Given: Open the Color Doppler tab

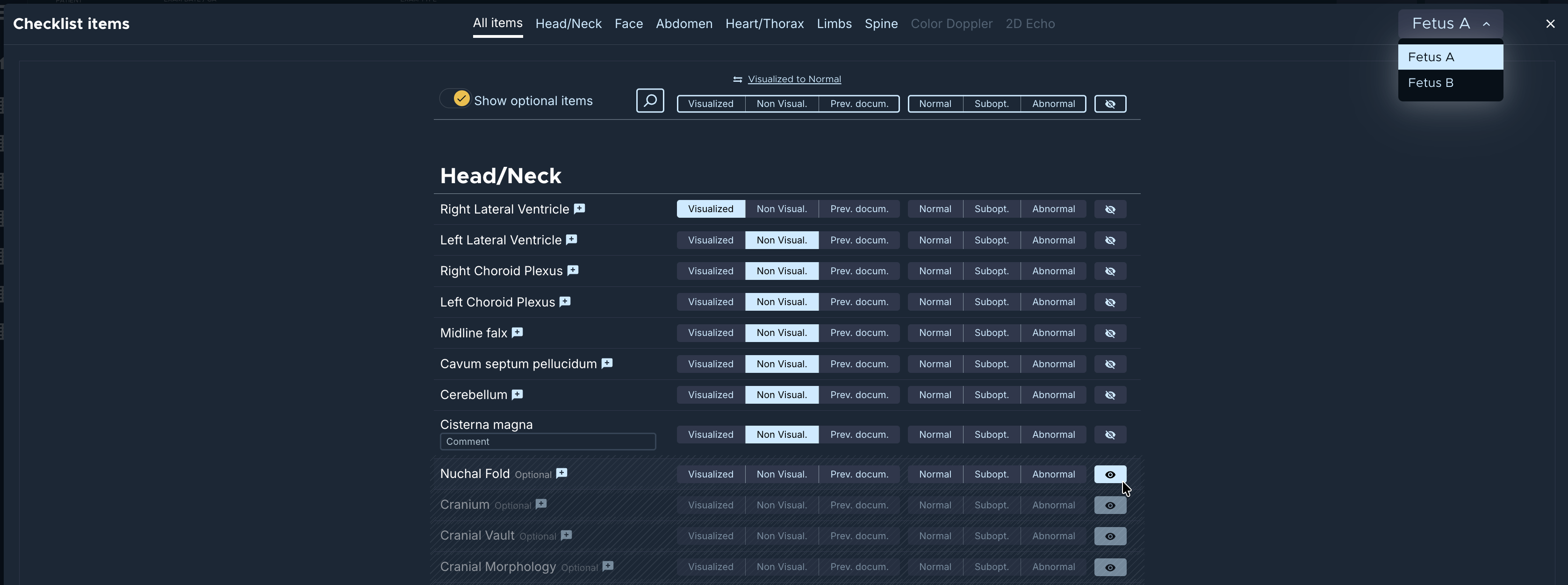Looking at the screenshot, I should click(951, 24).
